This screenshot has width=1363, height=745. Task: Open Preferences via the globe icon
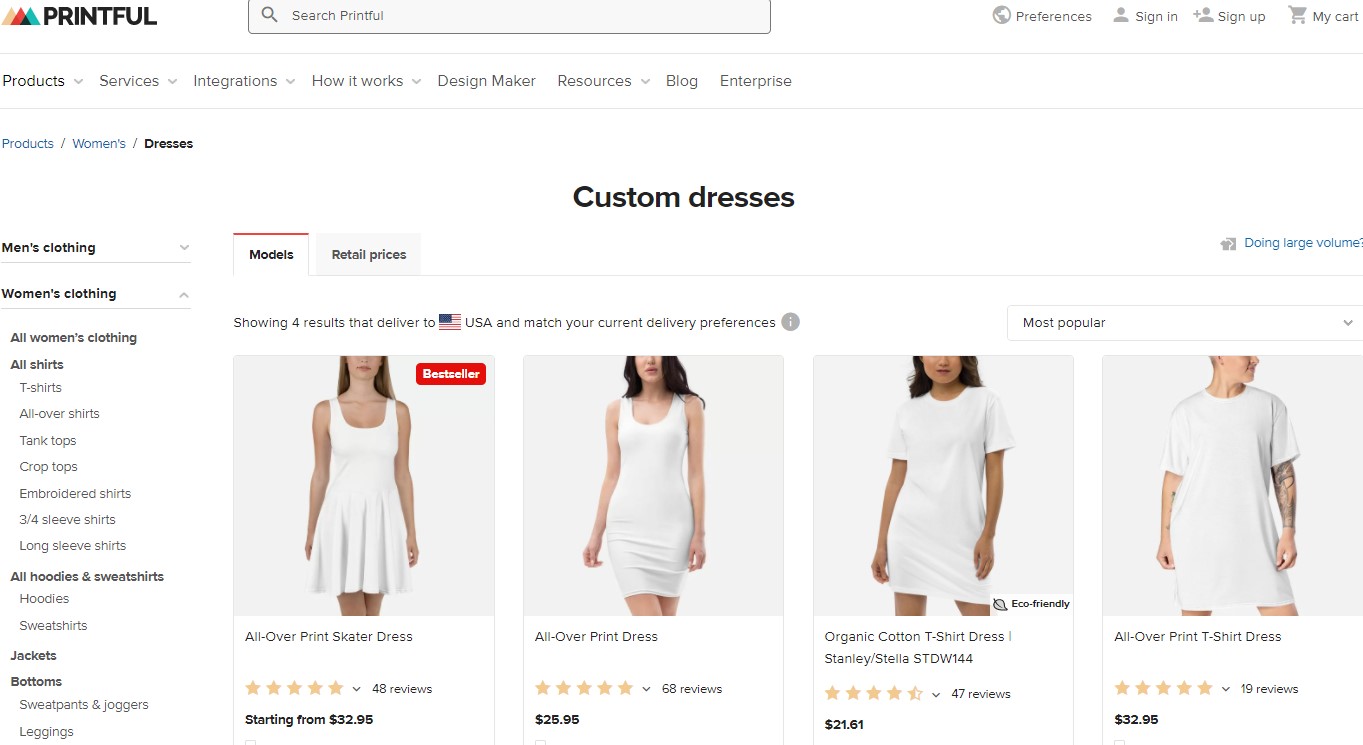1000,16
